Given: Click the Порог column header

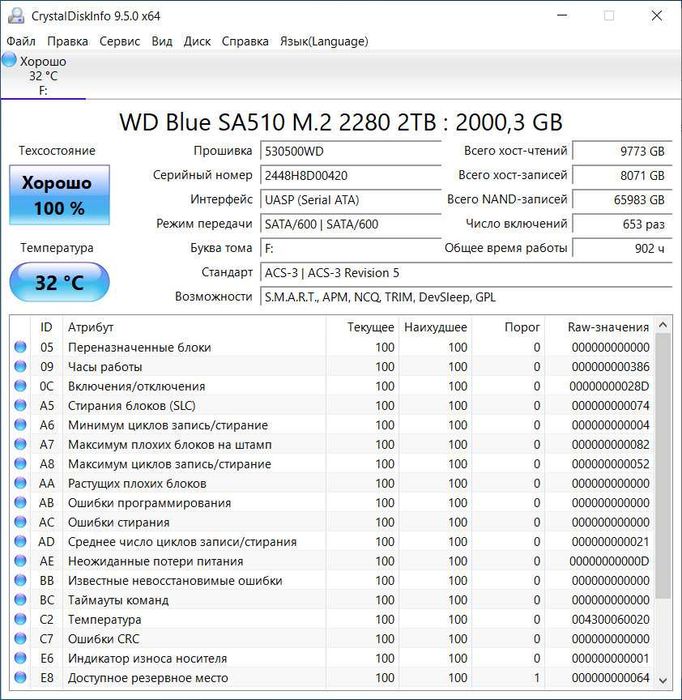Looking at the screenshot, I should pos(508,327).
